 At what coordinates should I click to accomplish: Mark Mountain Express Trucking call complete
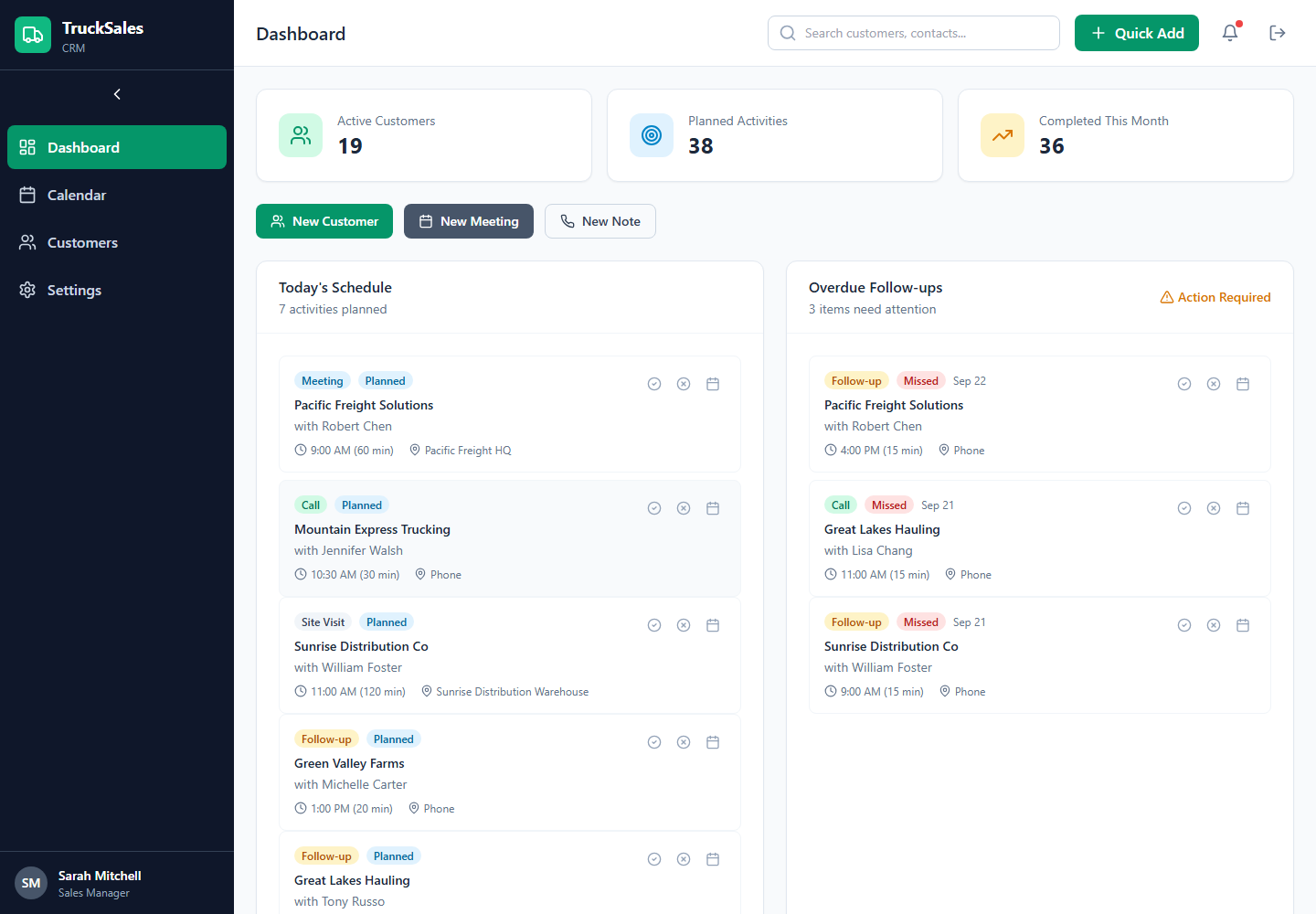pos(654,508)
